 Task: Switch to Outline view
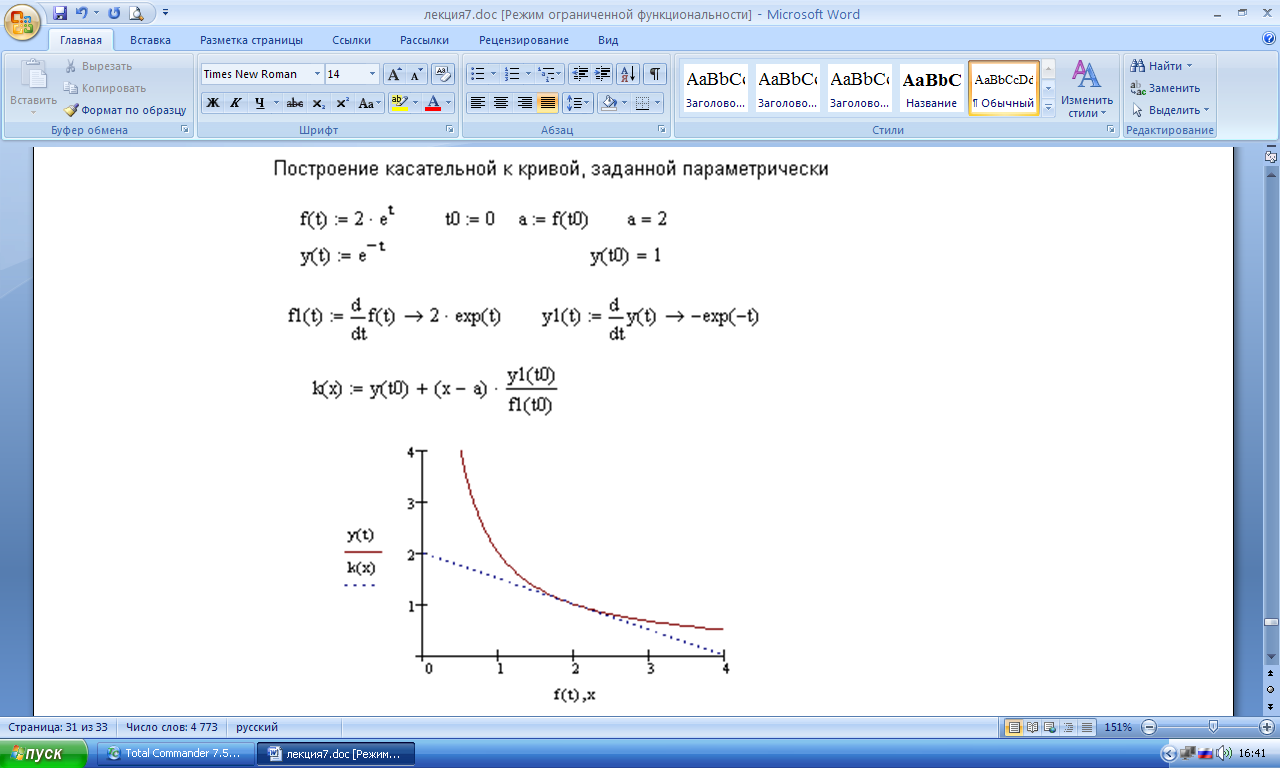coord(1068,727)
